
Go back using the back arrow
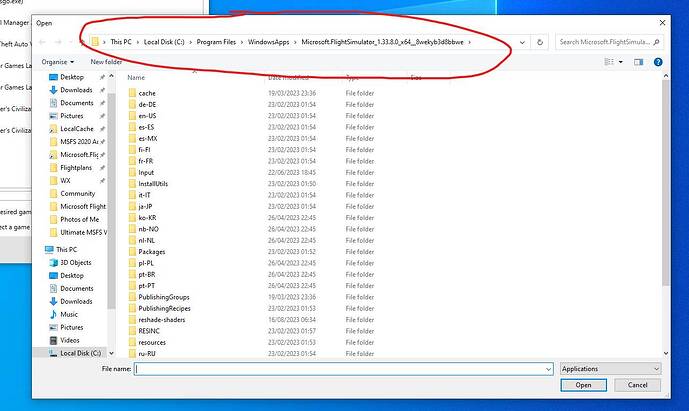pyautogui.click(x=42, y=42)
